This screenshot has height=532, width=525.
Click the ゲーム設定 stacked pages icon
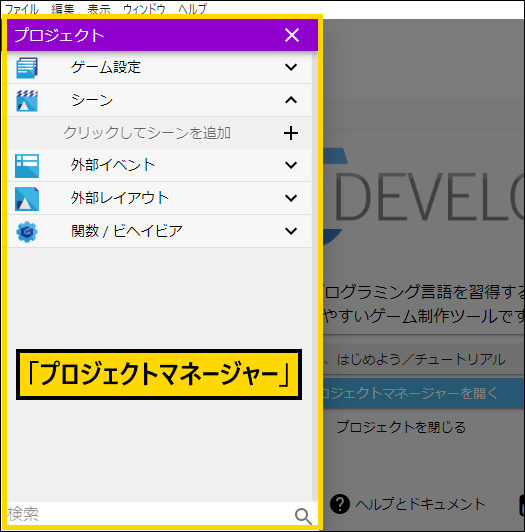coord(27,67)
